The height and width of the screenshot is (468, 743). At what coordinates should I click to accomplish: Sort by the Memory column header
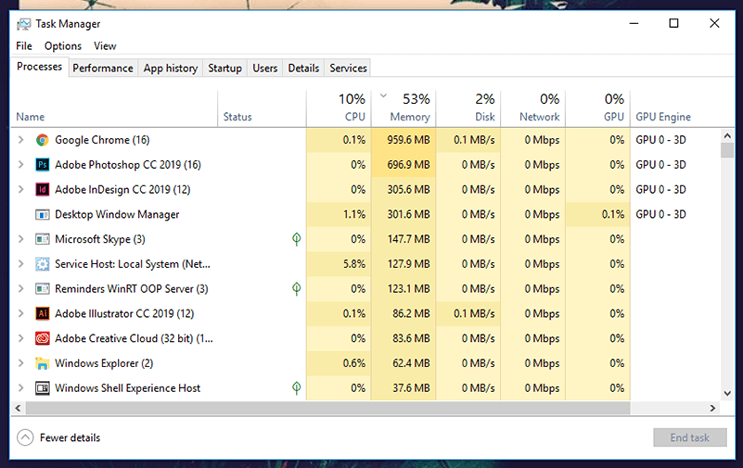coord(404,108)
